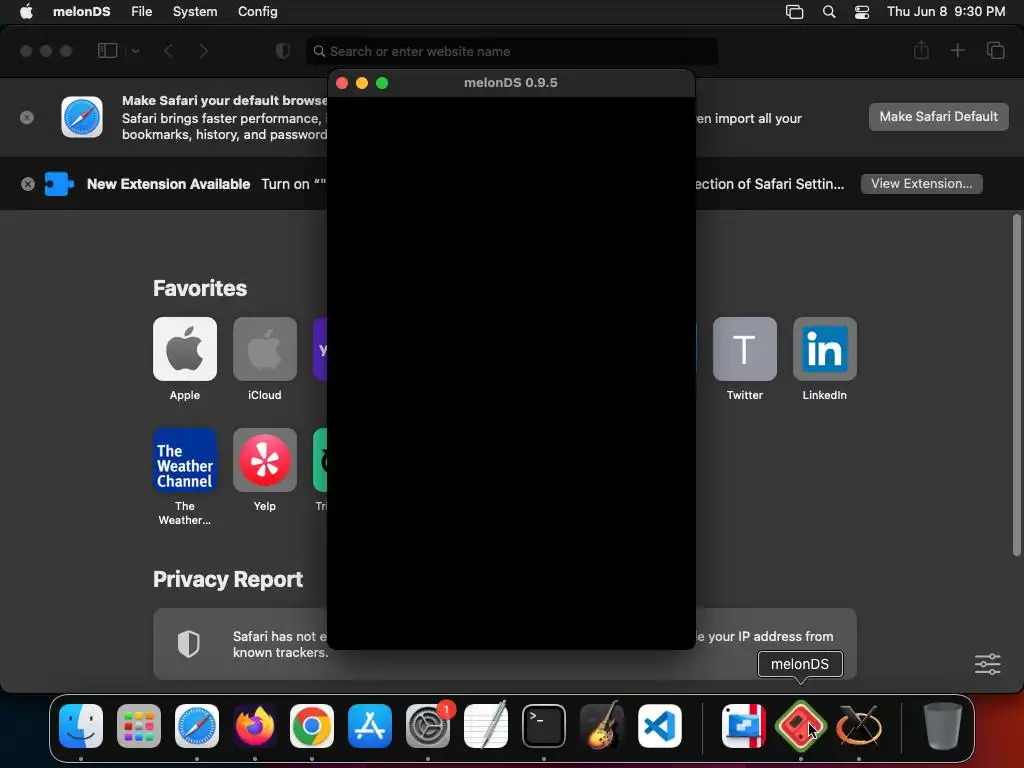Go forward in Safari

coord(203,51)
